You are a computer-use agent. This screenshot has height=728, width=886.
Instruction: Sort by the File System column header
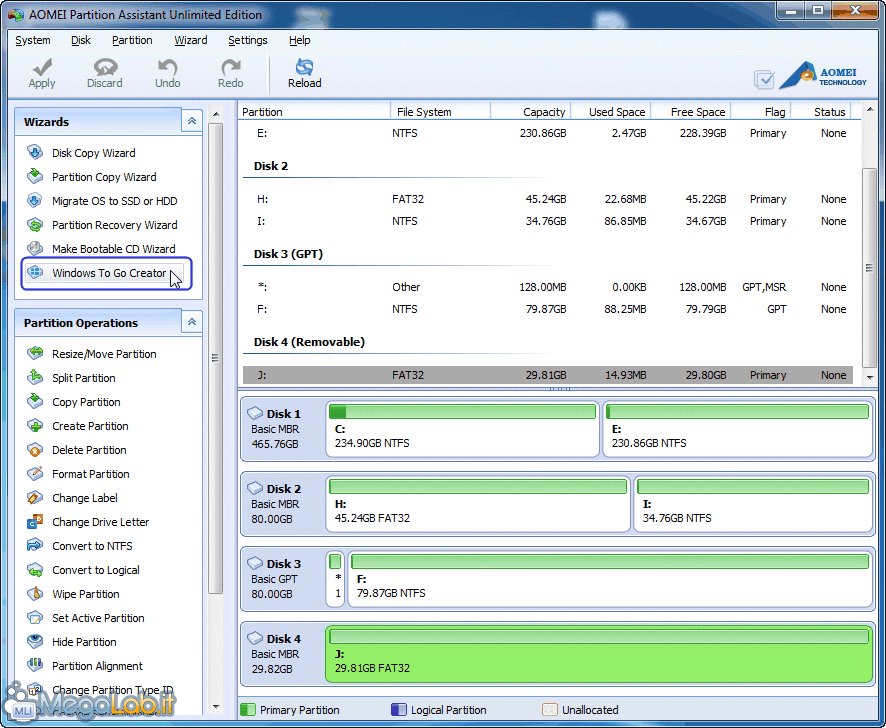point(440,111)
